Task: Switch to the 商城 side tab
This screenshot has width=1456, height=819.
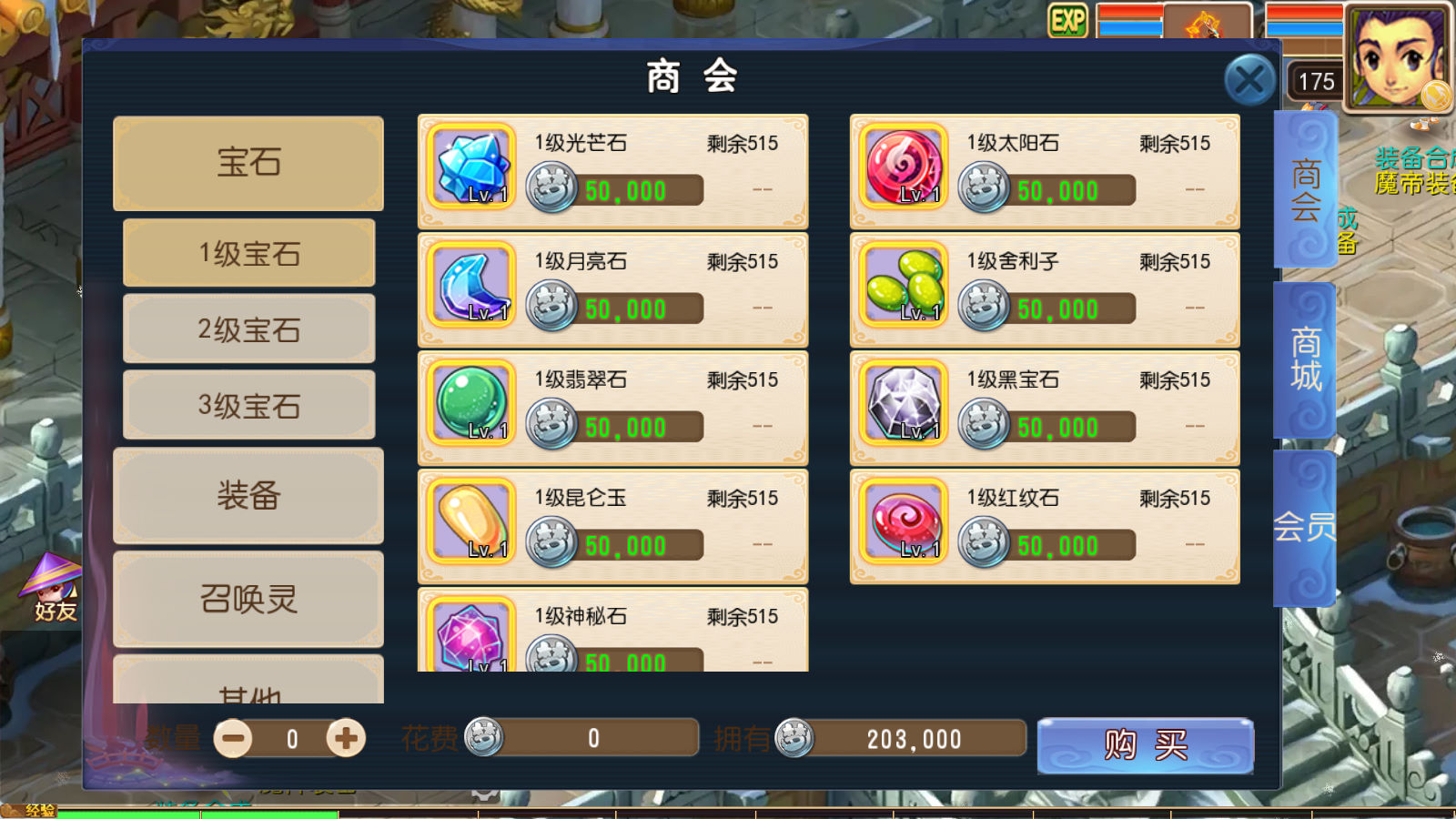Action: (x=1305, y=359)
